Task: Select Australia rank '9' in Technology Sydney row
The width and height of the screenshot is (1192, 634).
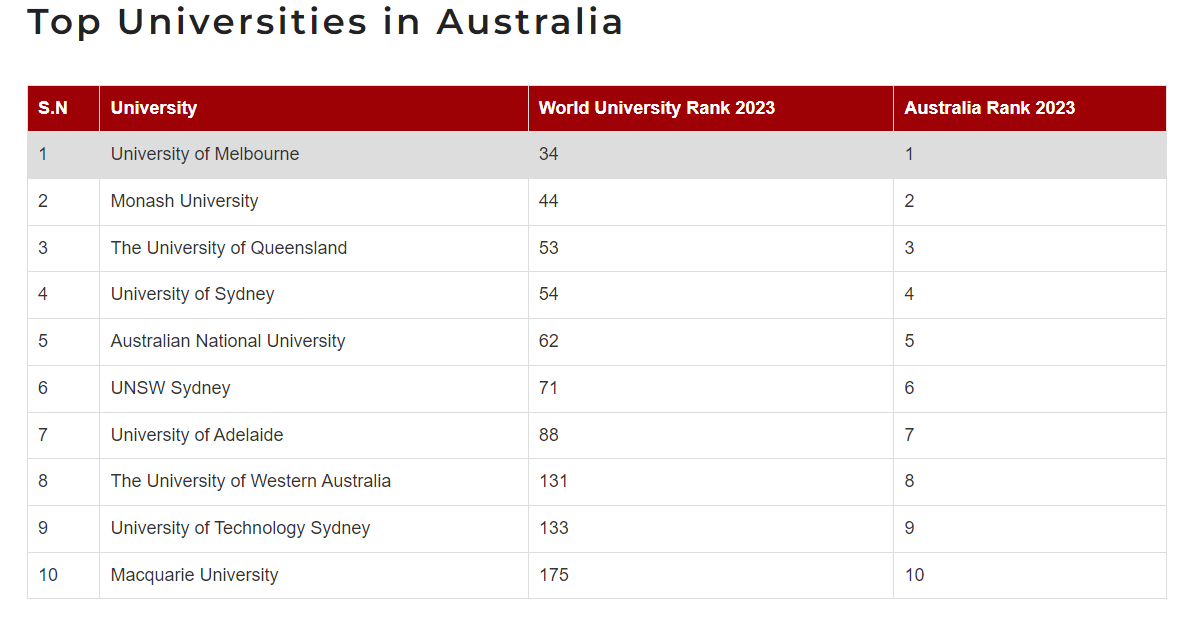Action: (x=909, y=528)
